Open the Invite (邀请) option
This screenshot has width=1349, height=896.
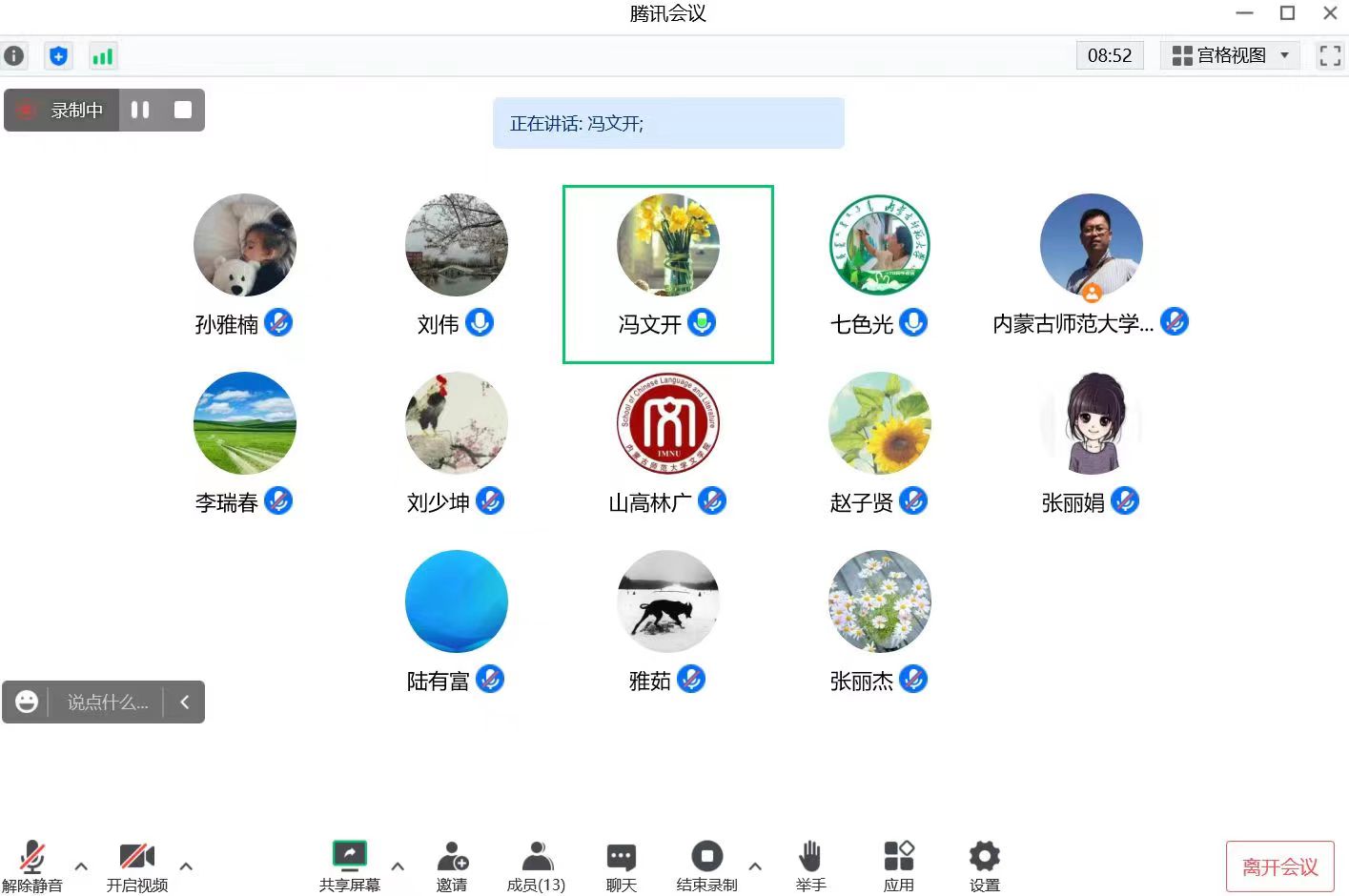click(x=452, y=865)
